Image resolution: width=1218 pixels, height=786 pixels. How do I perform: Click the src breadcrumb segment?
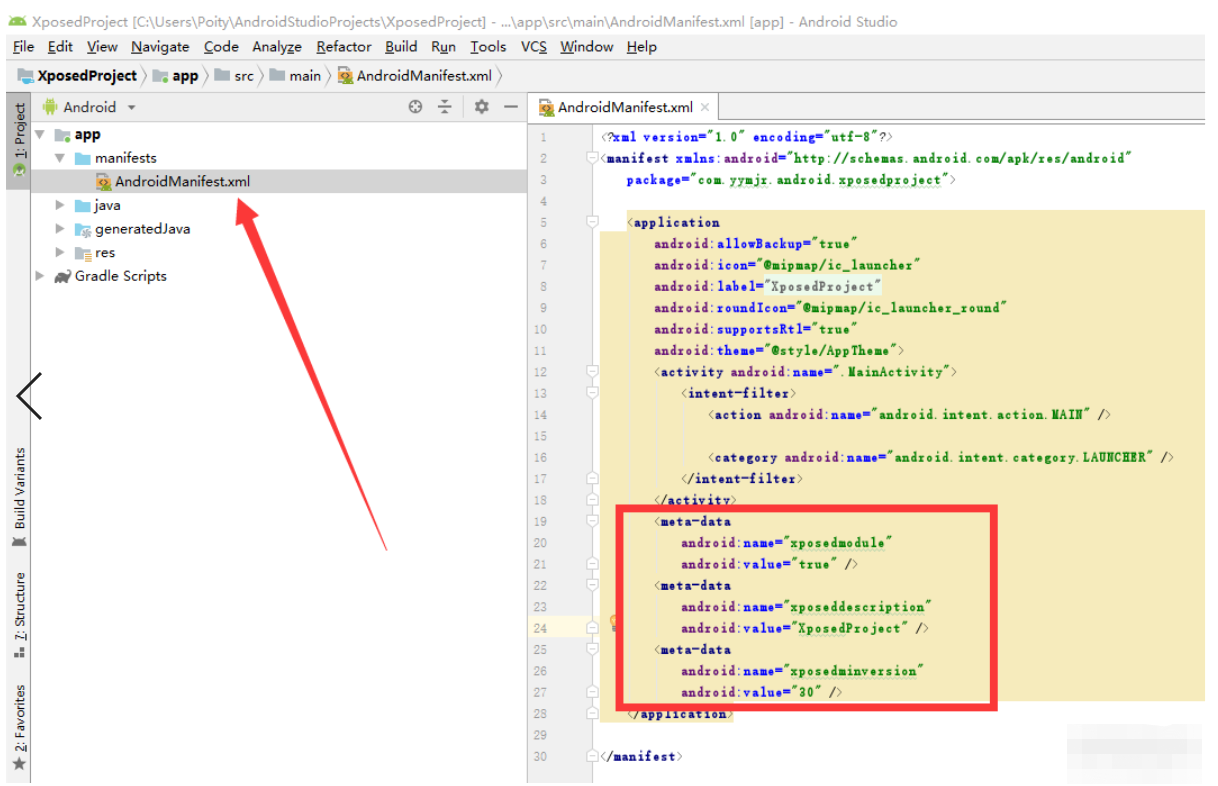(x=244, y=76)
